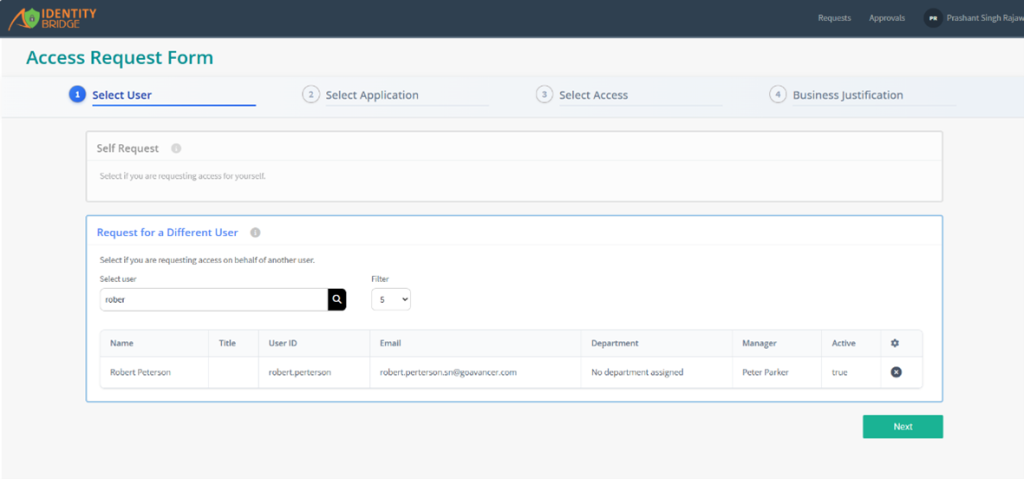Select the Request for a Different User heading
Image resolution: width=1024 pixels, height=479 pixels.
coord(167,233)
